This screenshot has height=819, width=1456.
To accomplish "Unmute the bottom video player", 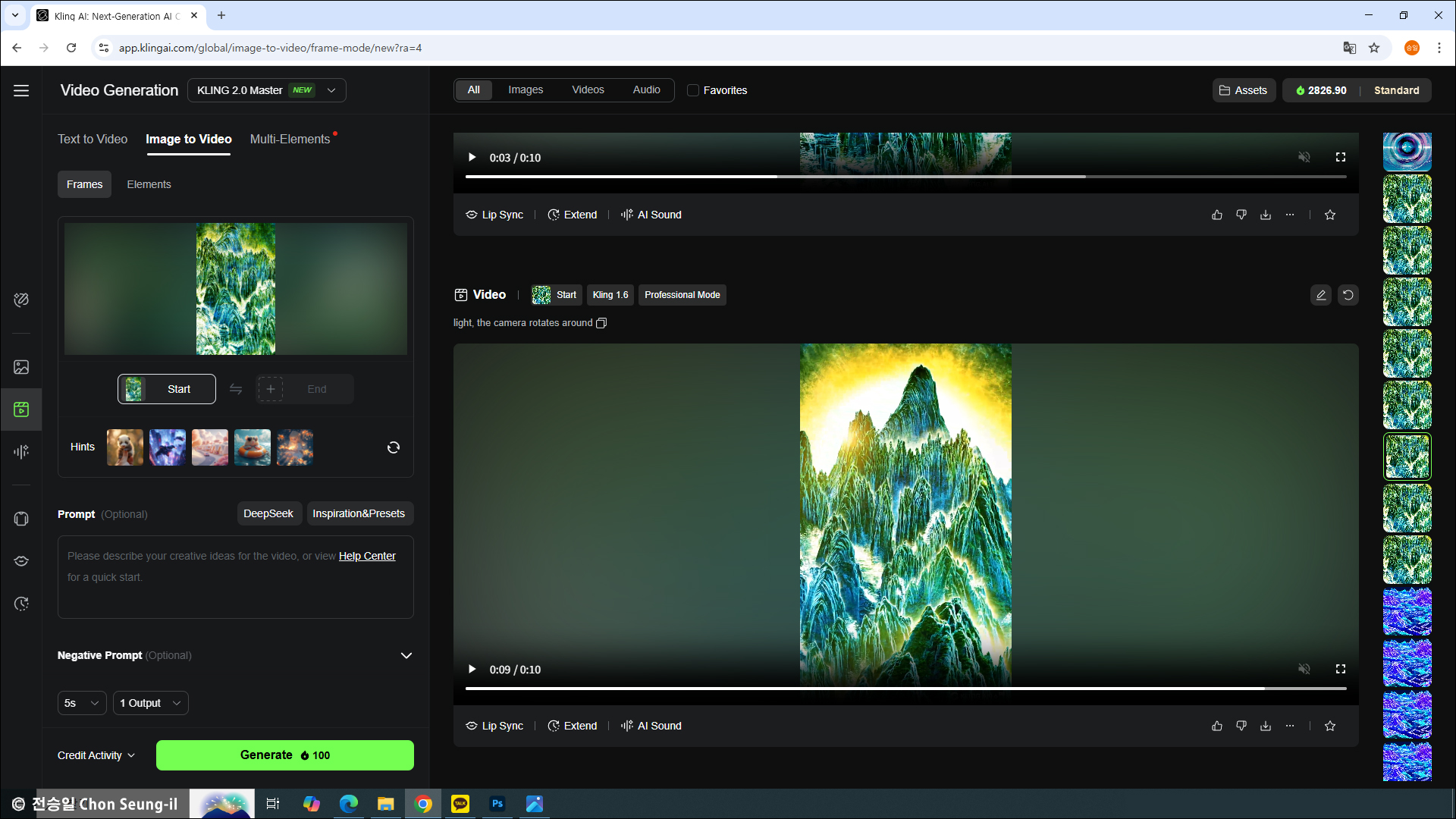I will pos(1304,669).
